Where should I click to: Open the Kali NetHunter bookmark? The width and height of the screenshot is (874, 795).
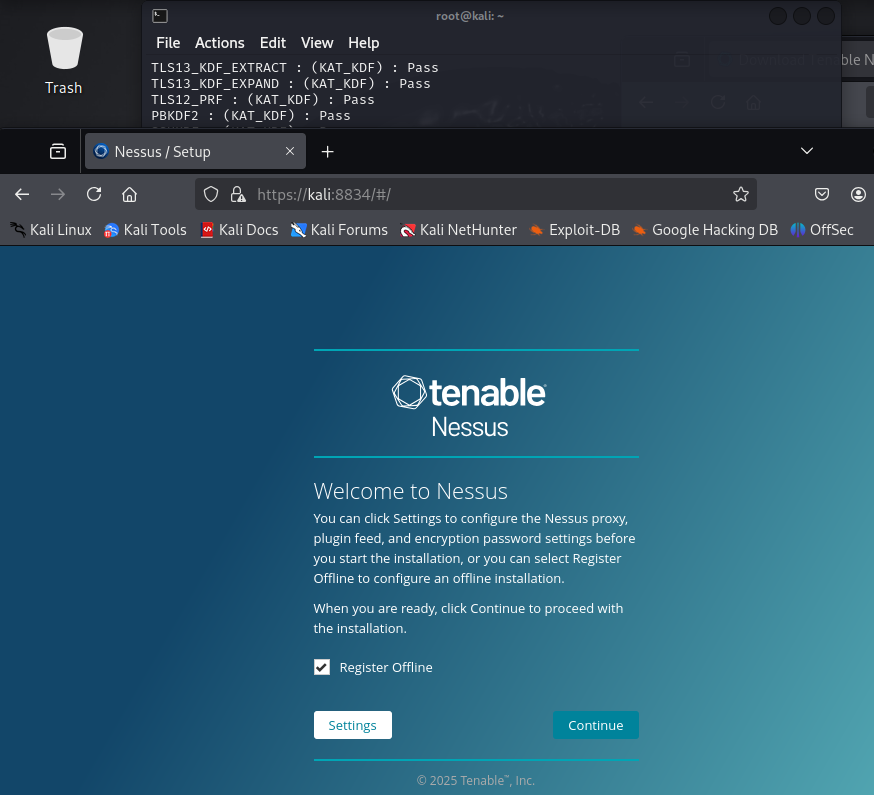[458, 230]
